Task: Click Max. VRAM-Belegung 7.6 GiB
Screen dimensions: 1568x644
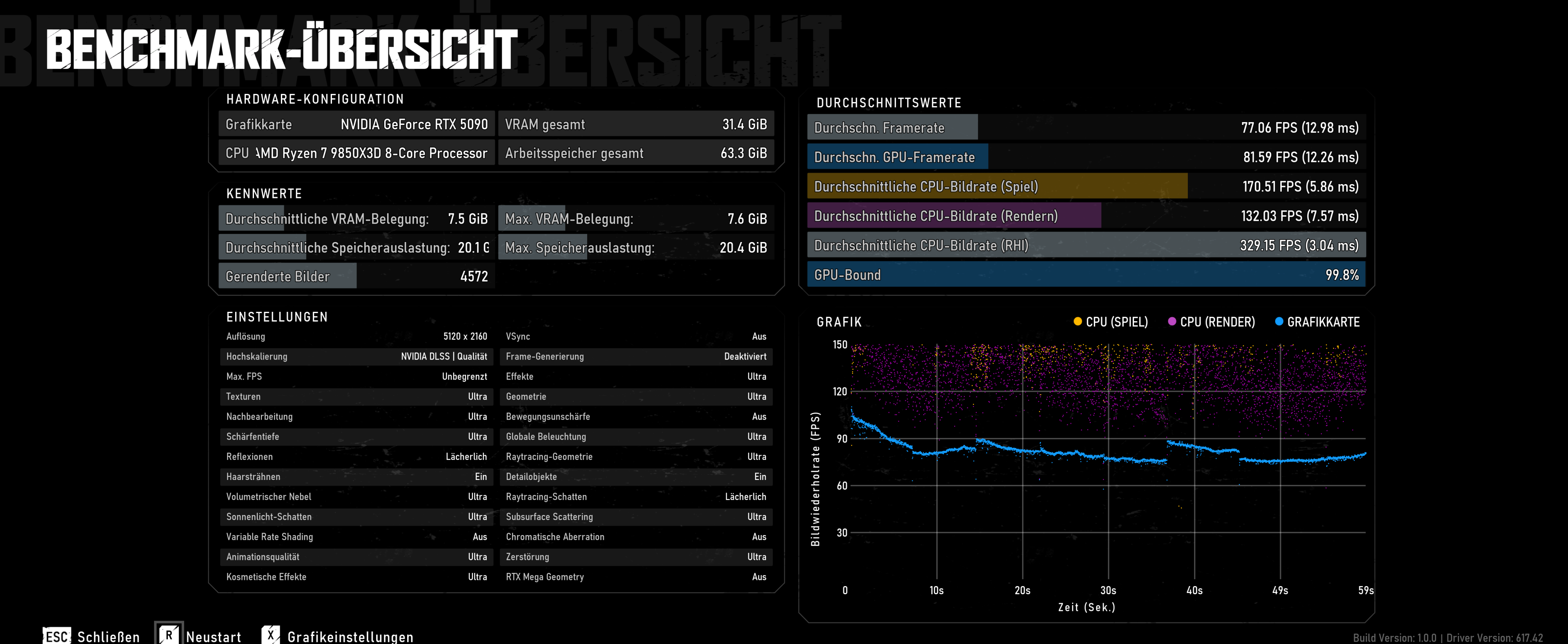Action: click(x=636, y=218)
